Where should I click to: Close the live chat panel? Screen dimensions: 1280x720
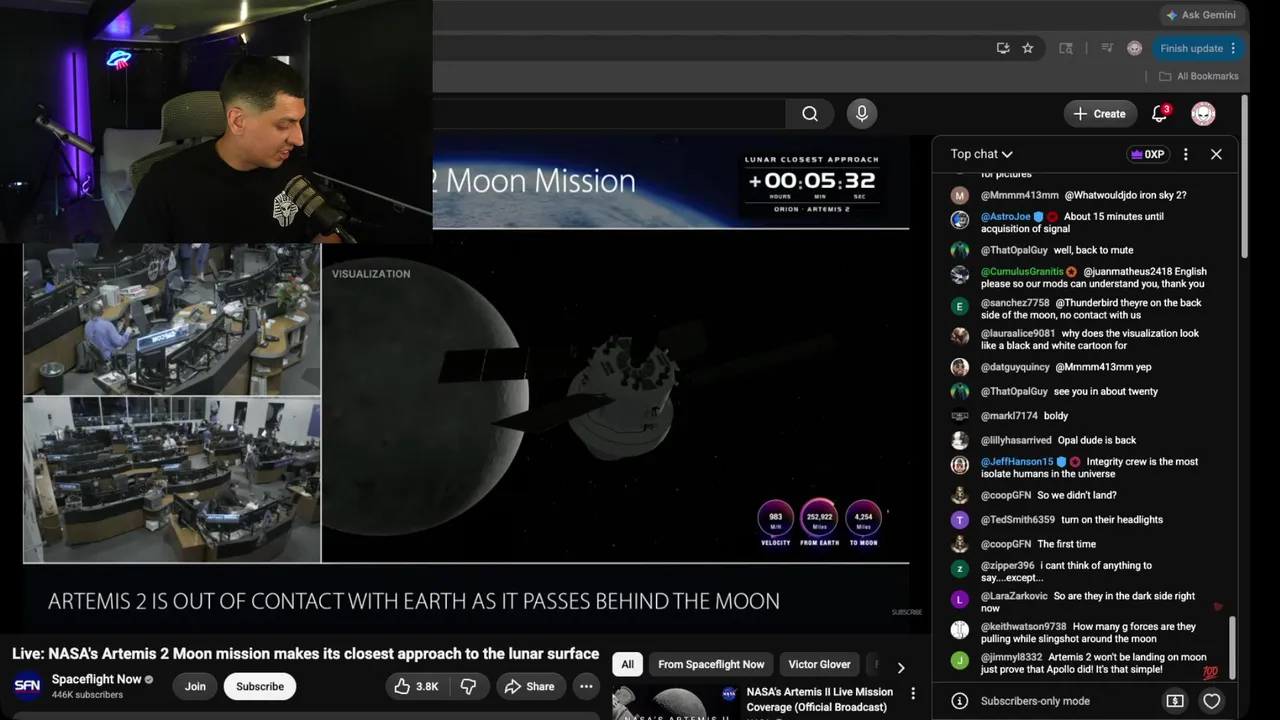click(1216, 154)
